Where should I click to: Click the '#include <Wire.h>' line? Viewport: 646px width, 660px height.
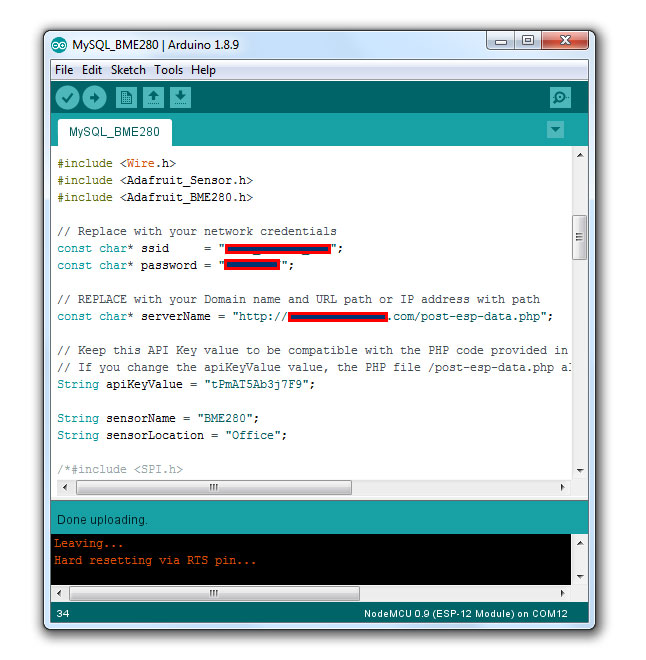[117, 163]
